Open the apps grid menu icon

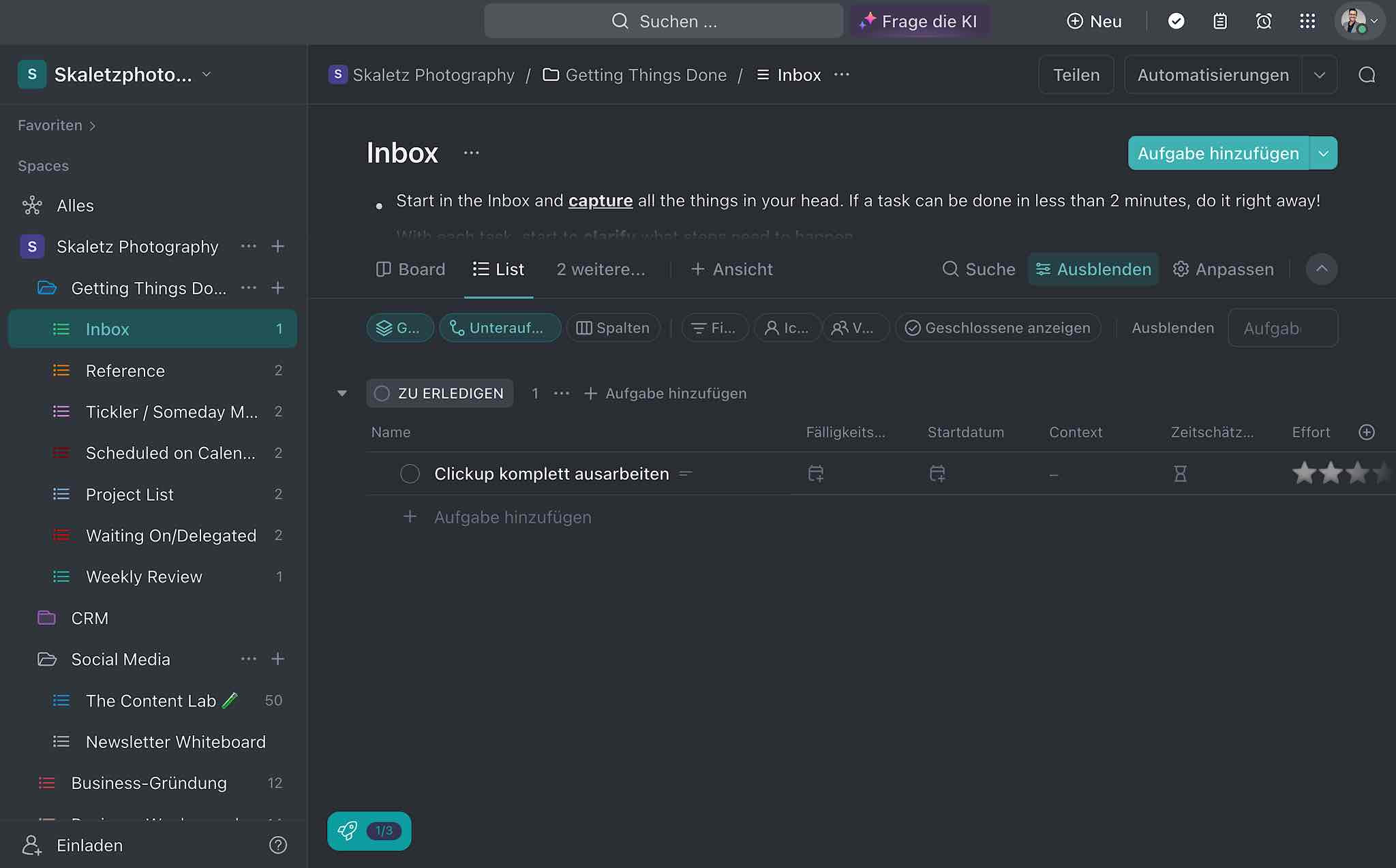pyautogui.click(x=1307, y=21)
